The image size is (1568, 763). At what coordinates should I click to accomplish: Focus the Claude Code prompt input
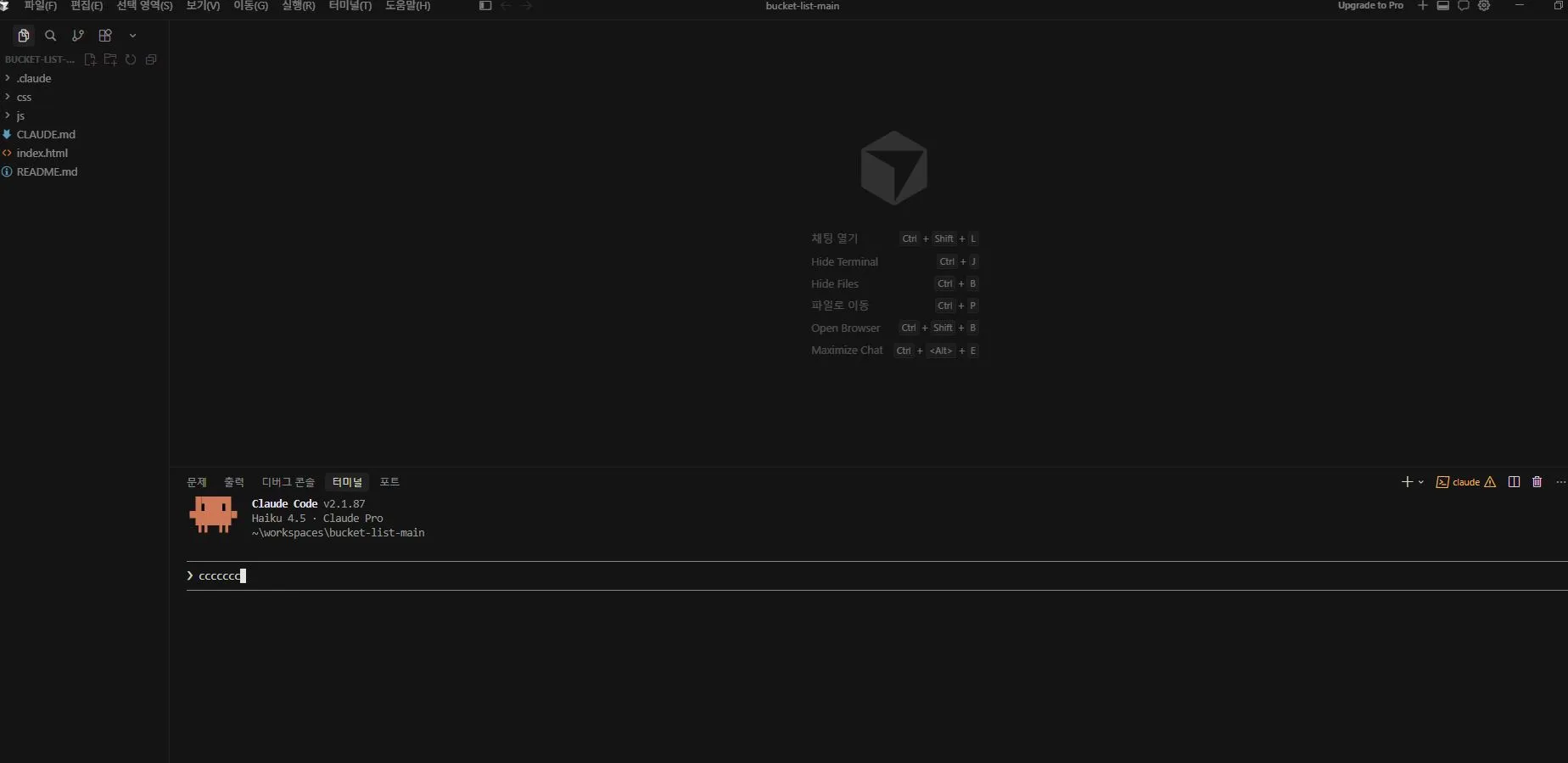pyautogui.click(x=877, y=575)
